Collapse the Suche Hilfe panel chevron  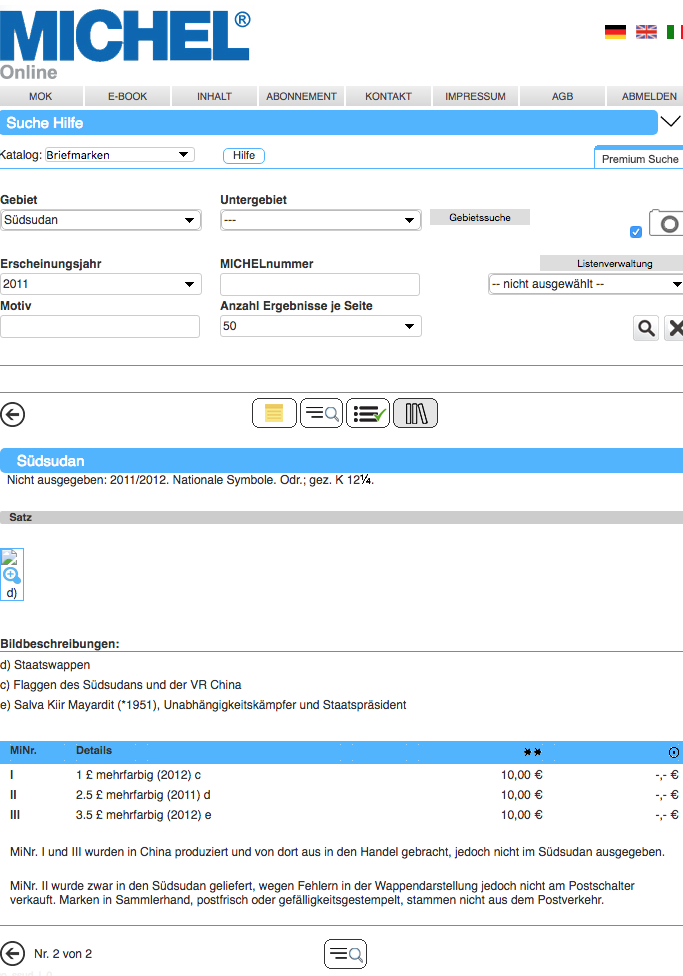point(671,122)
